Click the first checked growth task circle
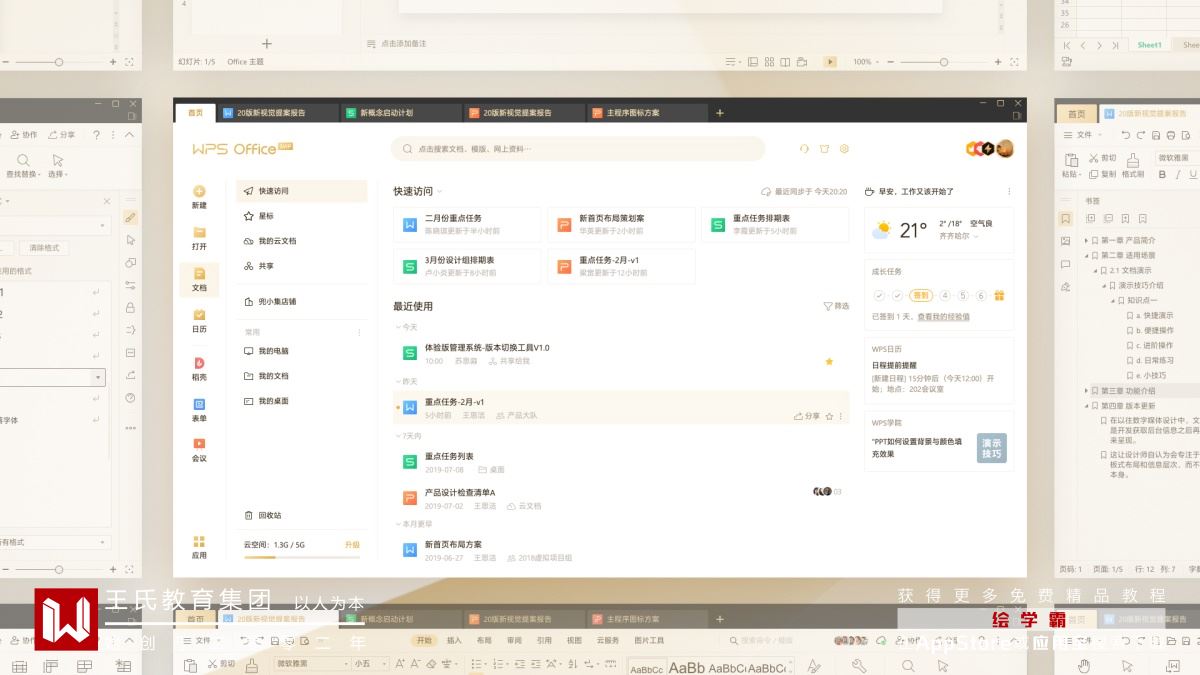This screenshot has height=675, width=1200. [879, 296]
